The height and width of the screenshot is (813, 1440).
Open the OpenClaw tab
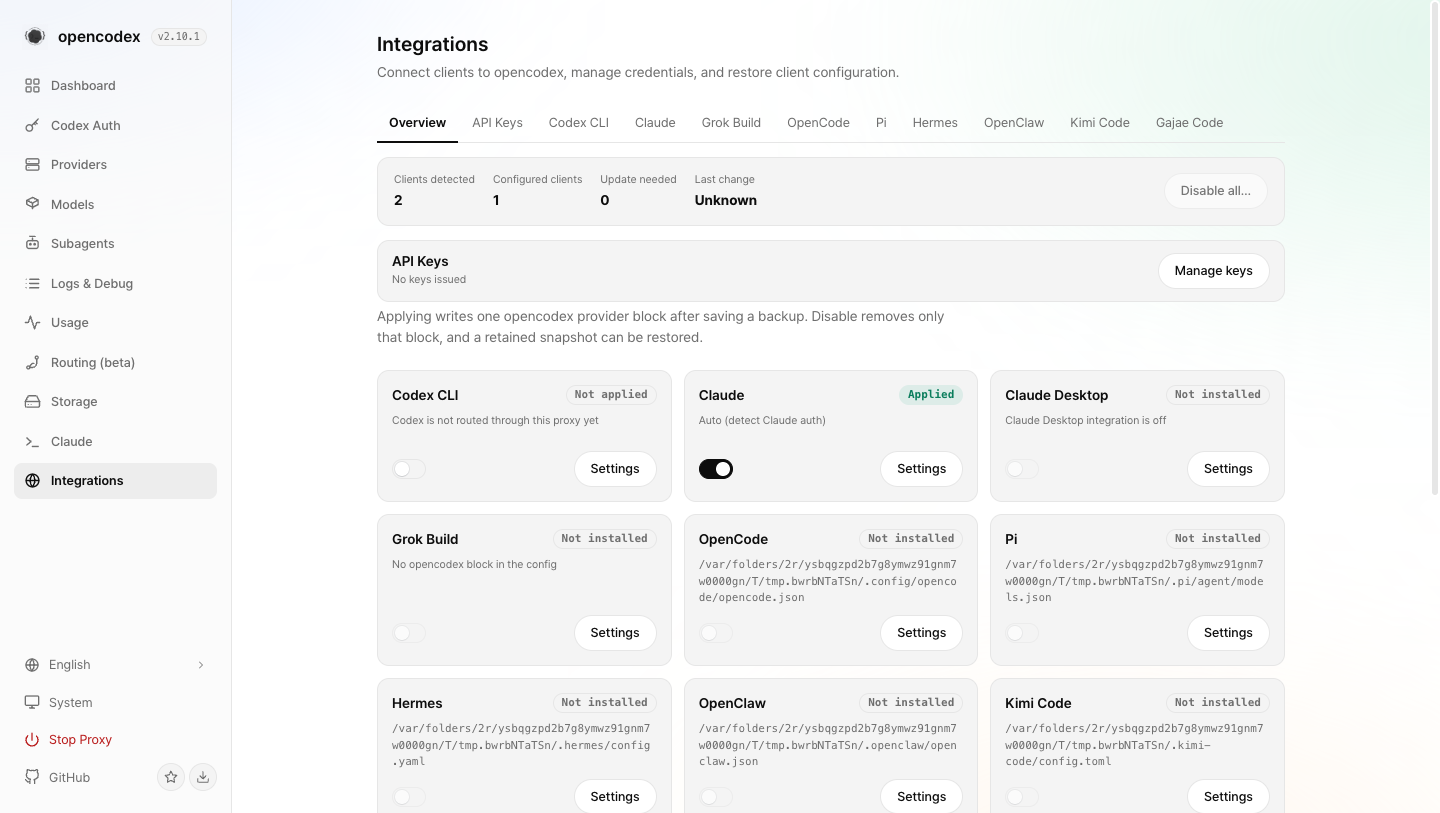[x=1014, y=123]
